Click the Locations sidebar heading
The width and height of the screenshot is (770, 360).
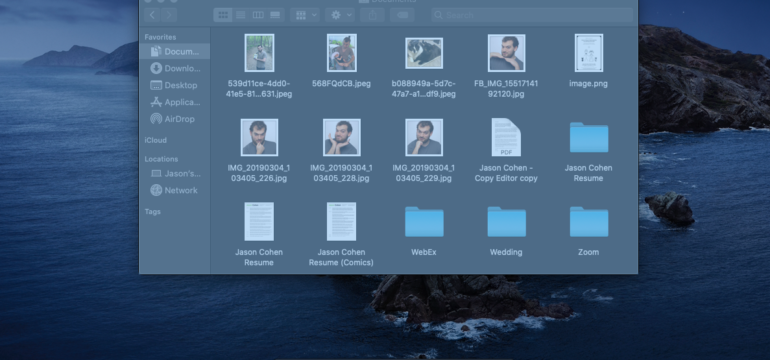click(x=161, y=159)
